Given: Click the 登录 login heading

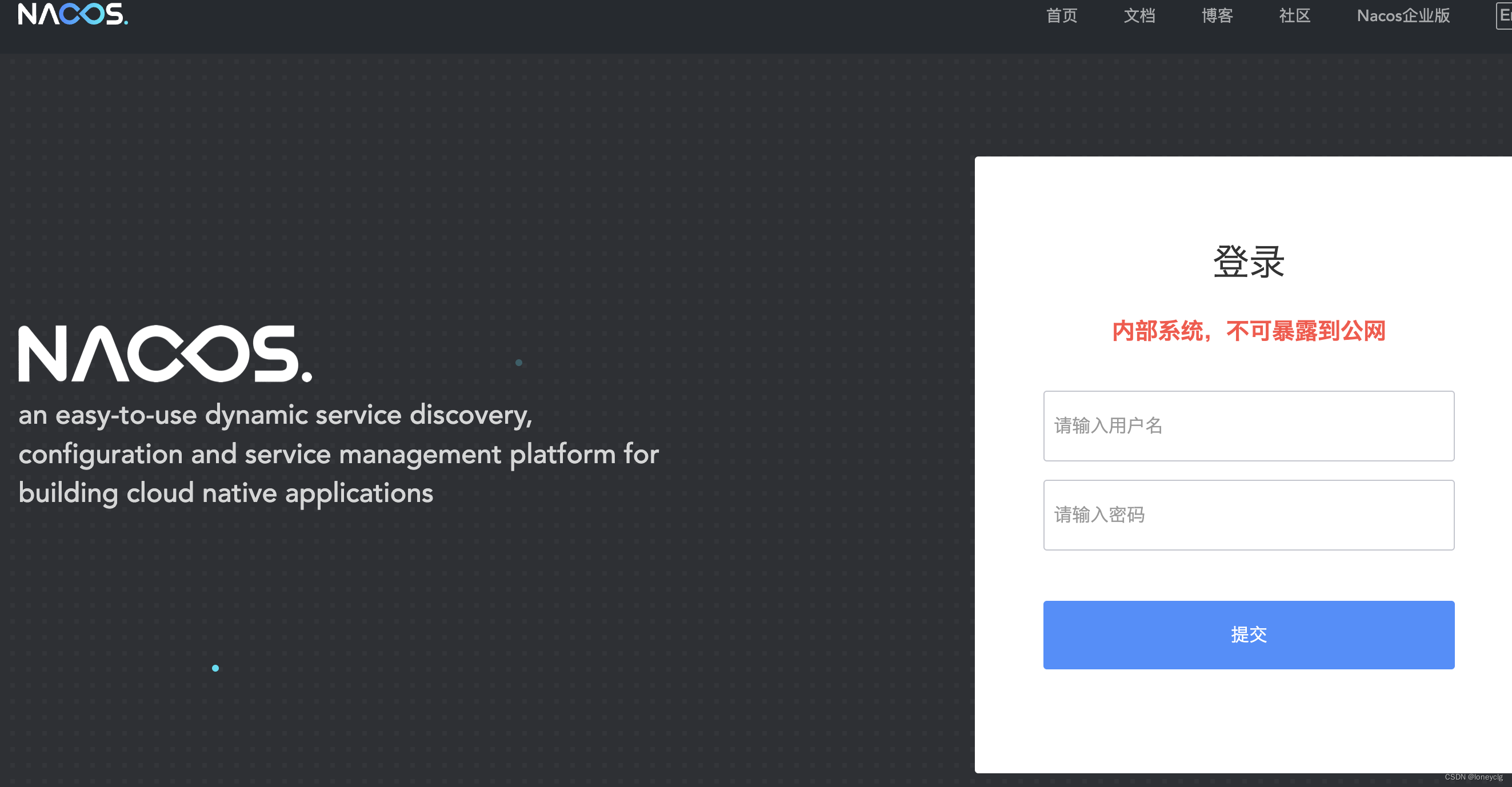Looking at the screenshot, I should [x=1248, y=262].
